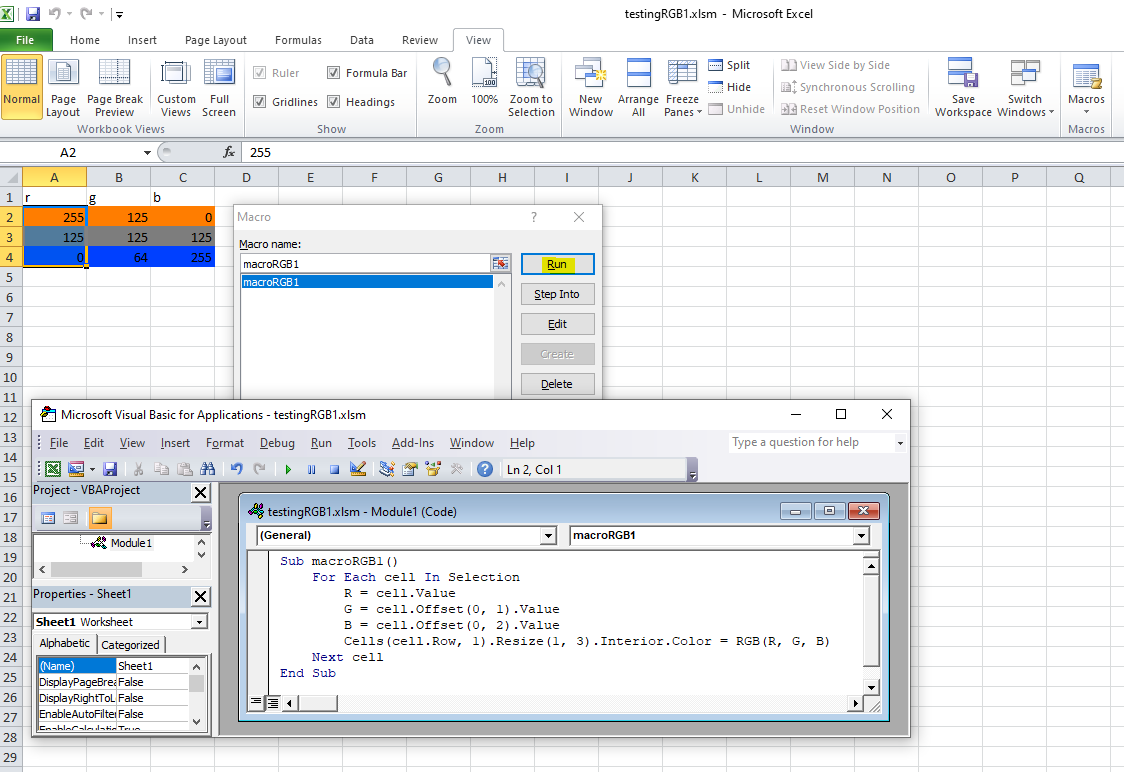Close the Properties - Sheet1 pane
Viewport: 1124px width, 772px height.
(x=201, y=596)
